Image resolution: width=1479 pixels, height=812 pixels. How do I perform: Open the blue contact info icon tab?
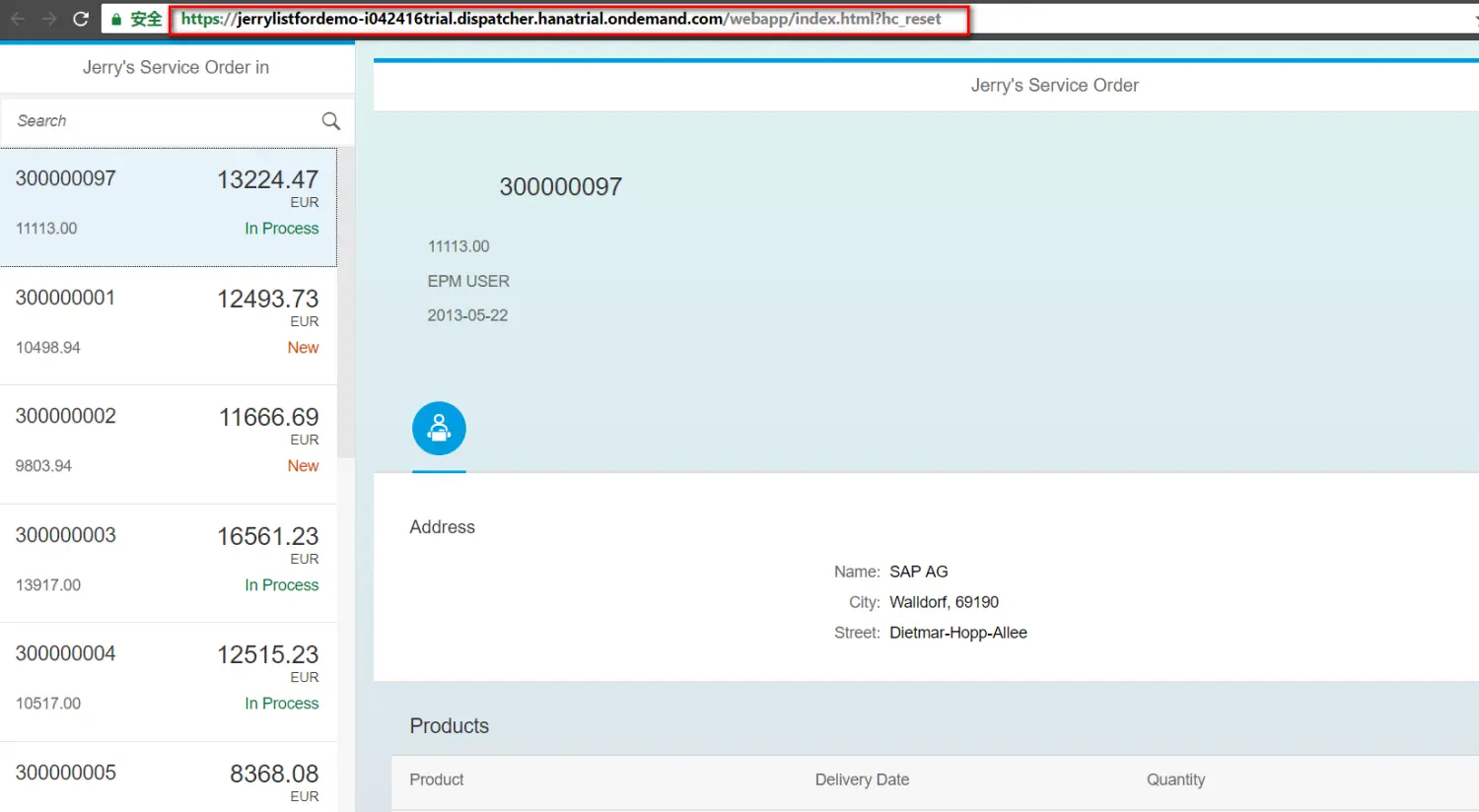click(439, 428)
